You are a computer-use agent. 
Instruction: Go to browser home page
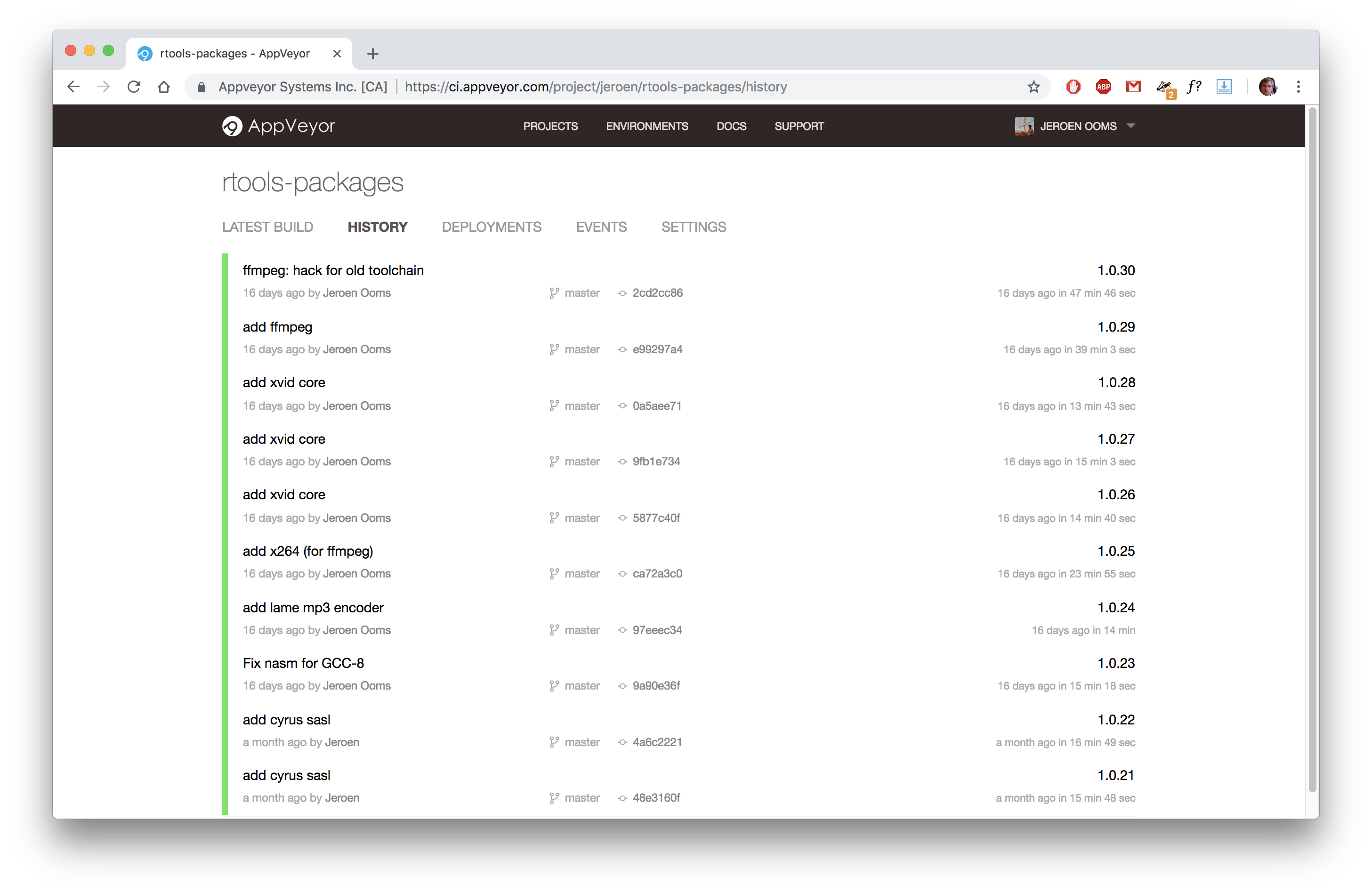pyautogui.click(x=164, y=87)
